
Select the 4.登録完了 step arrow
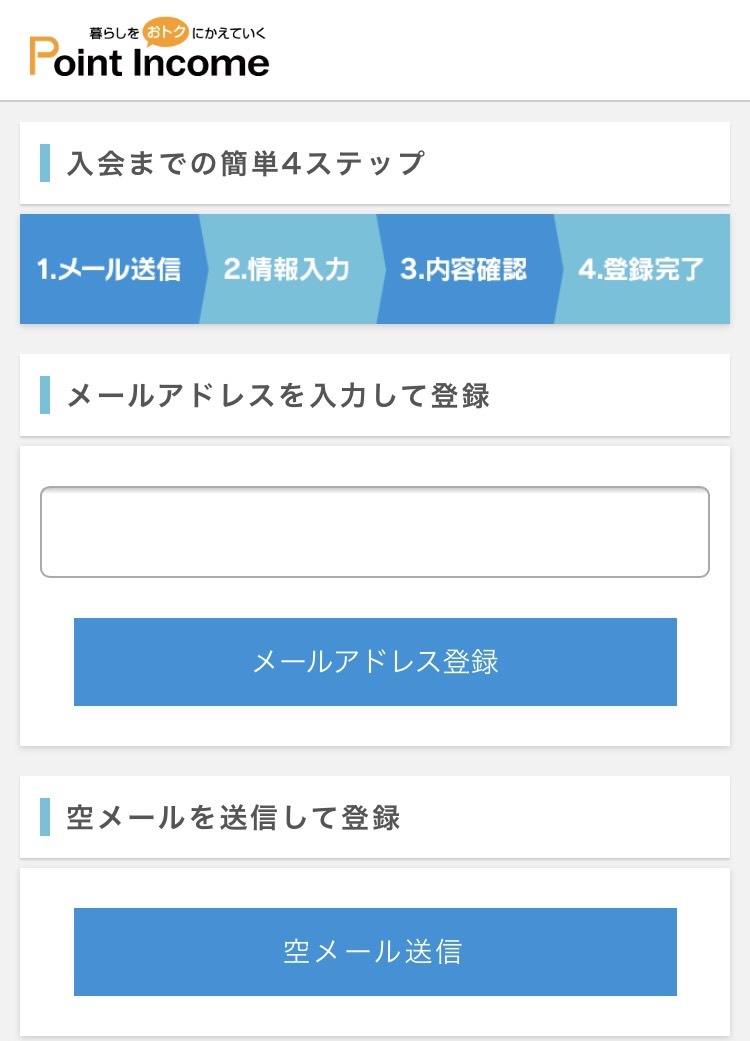(640, 269)
